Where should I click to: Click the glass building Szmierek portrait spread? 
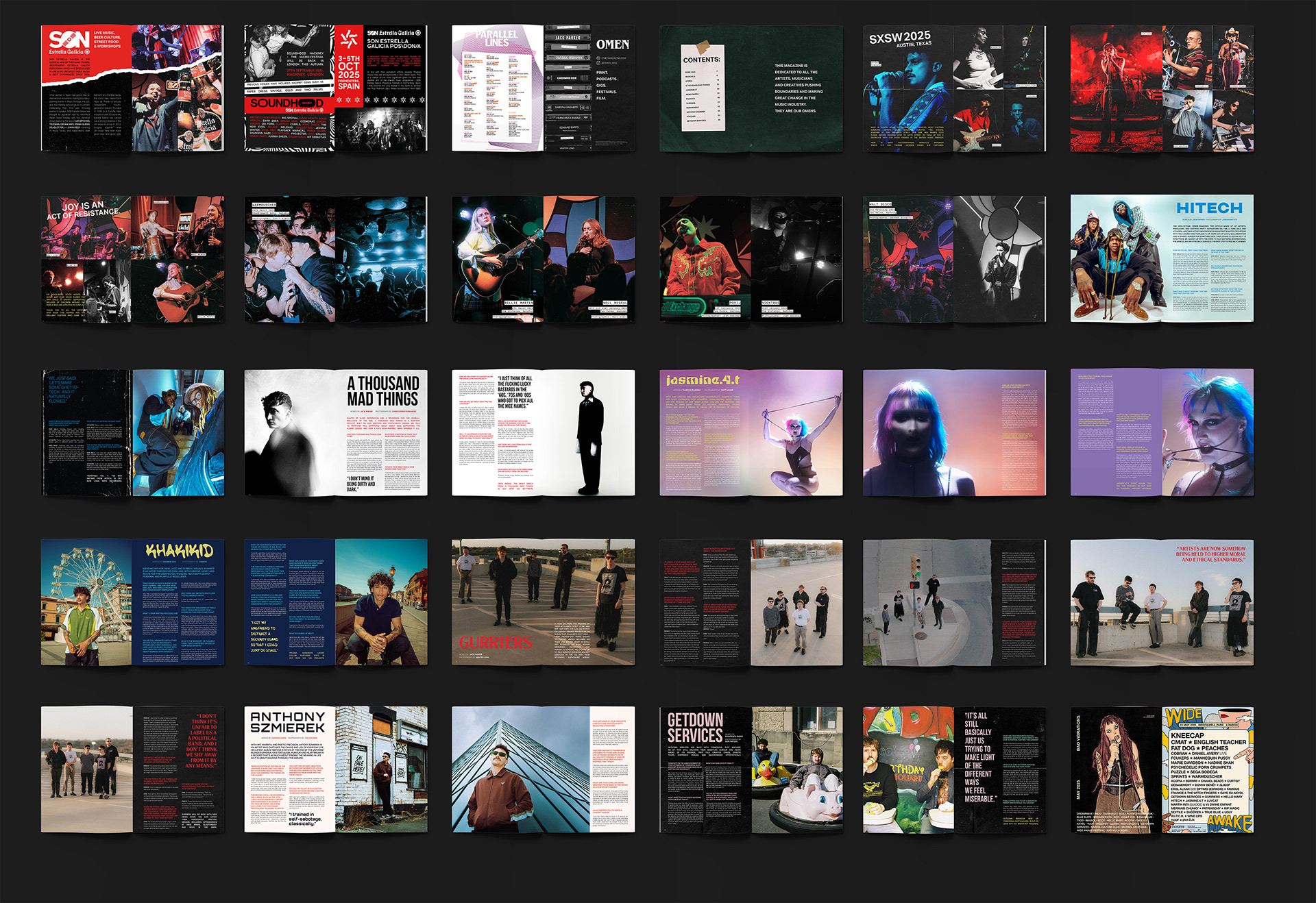point(544,769)
